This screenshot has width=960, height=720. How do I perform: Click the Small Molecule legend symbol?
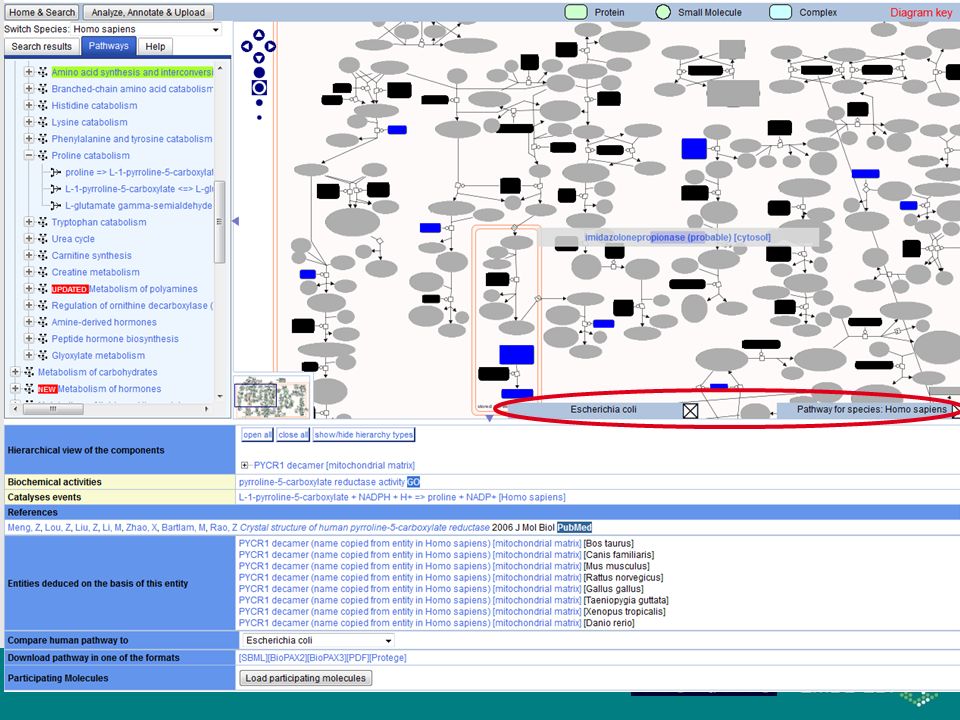click(x=662, y=12)
